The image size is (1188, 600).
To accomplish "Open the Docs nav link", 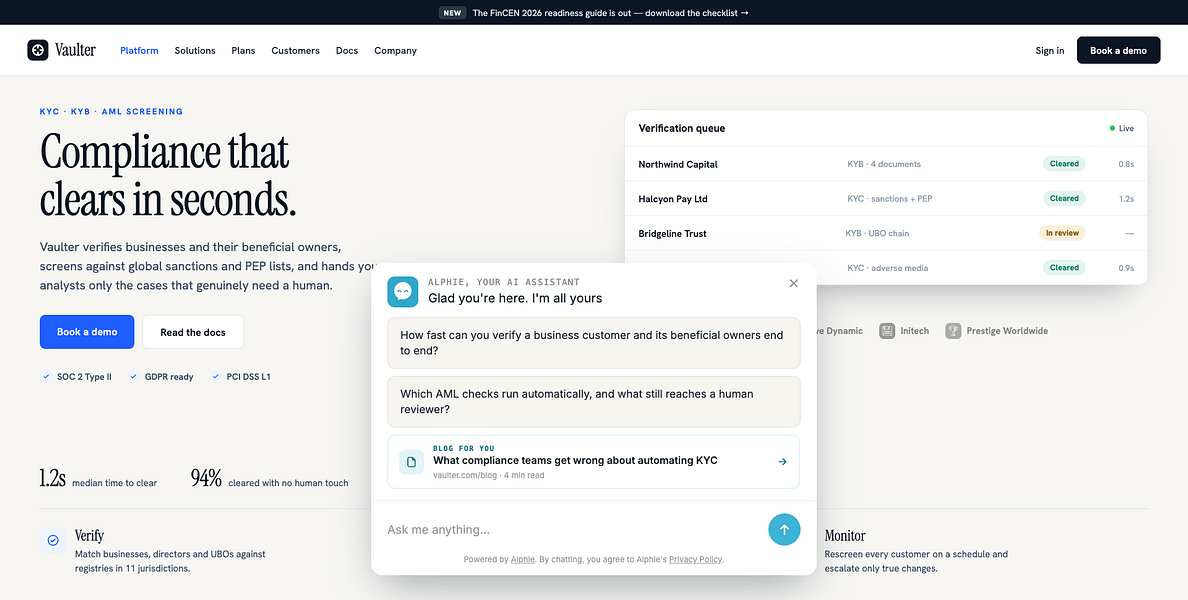I will (347, 51).
